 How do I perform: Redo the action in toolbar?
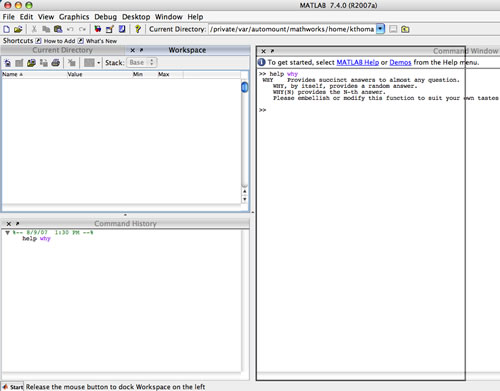tap(82, 29)
